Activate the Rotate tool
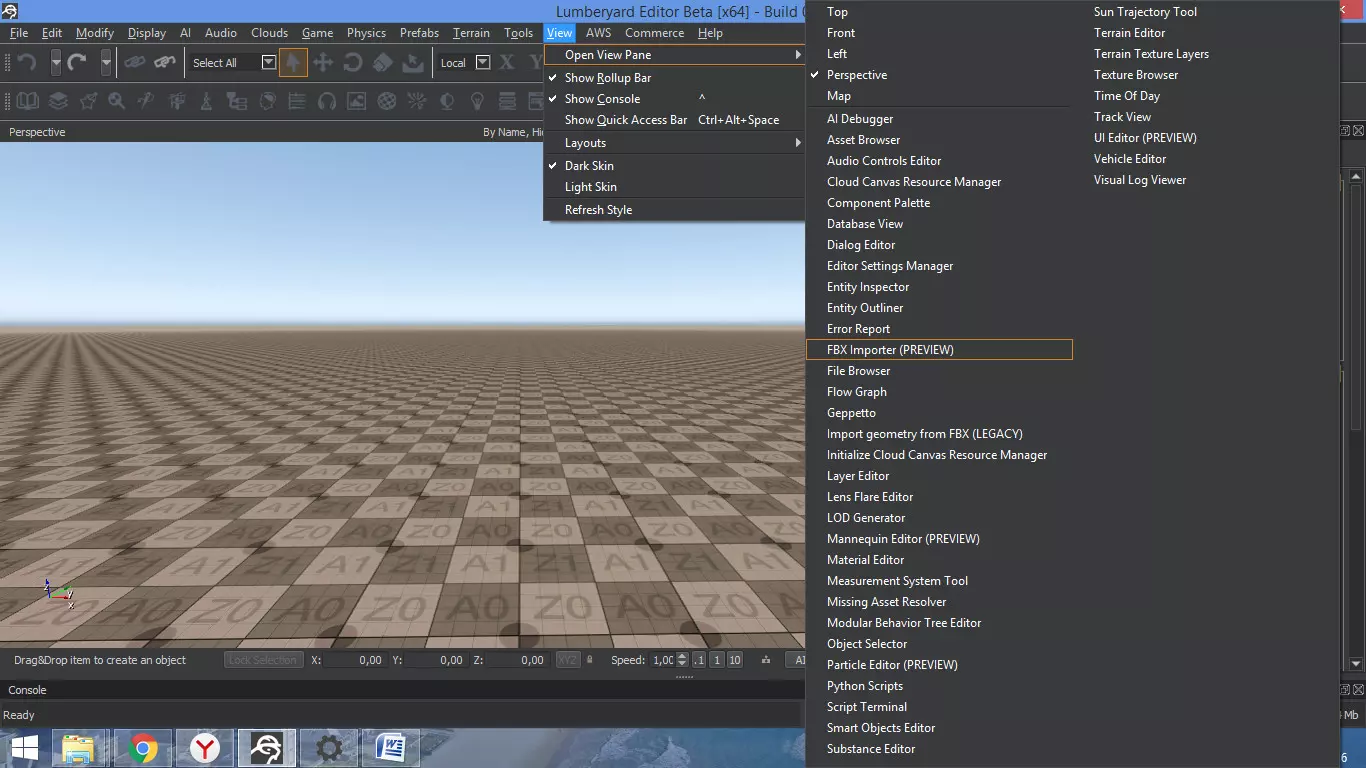Image resolution: width=1366 pixels, height=768 pixels. [353, 62]
